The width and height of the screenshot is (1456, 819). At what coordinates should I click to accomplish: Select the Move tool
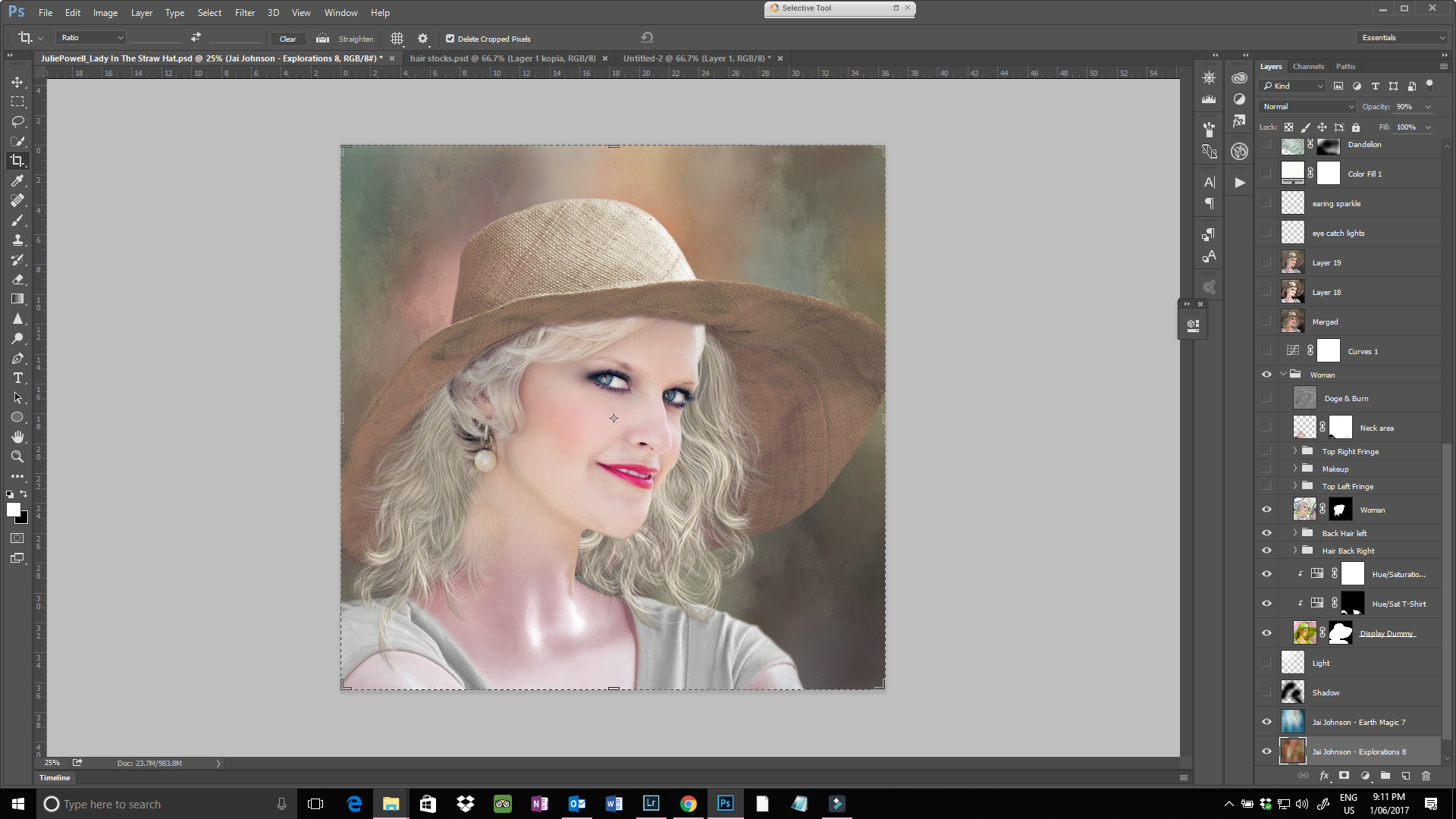17,82
